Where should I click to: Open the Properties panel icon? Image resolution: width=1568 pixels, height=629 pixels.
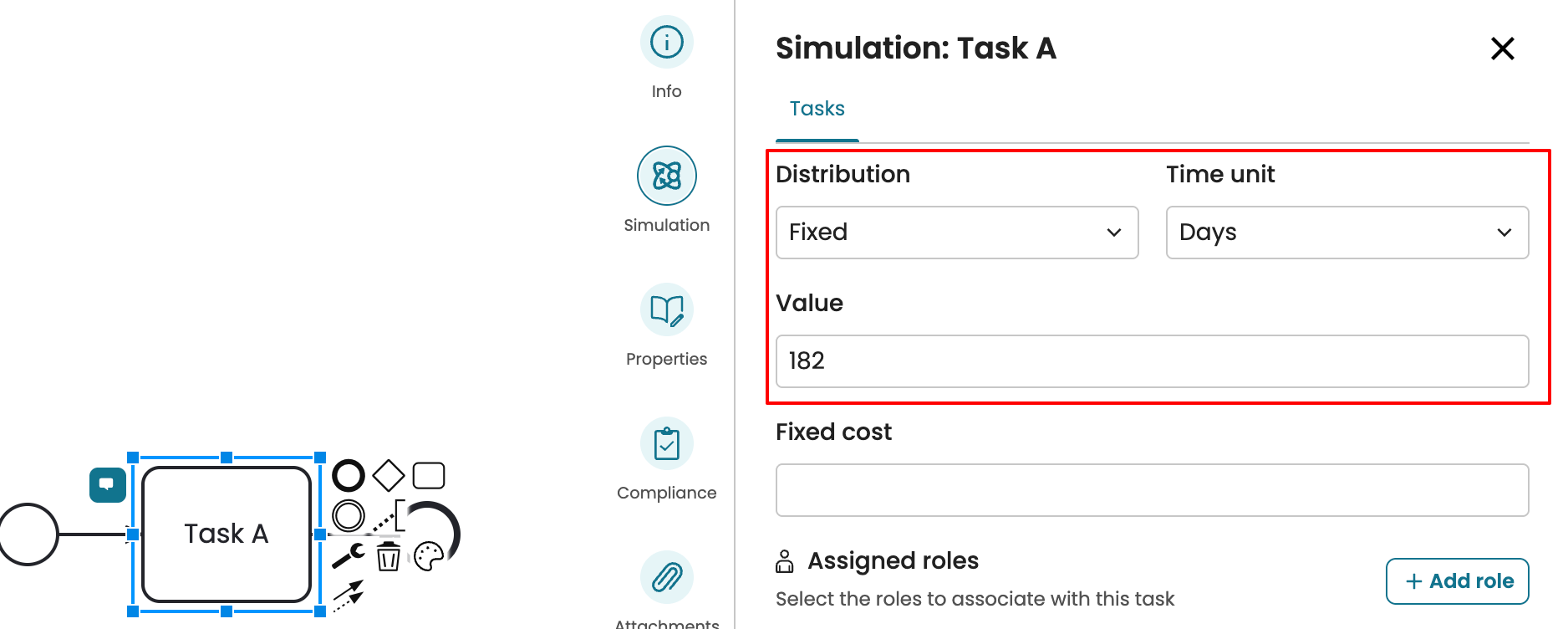pos(666,309)
